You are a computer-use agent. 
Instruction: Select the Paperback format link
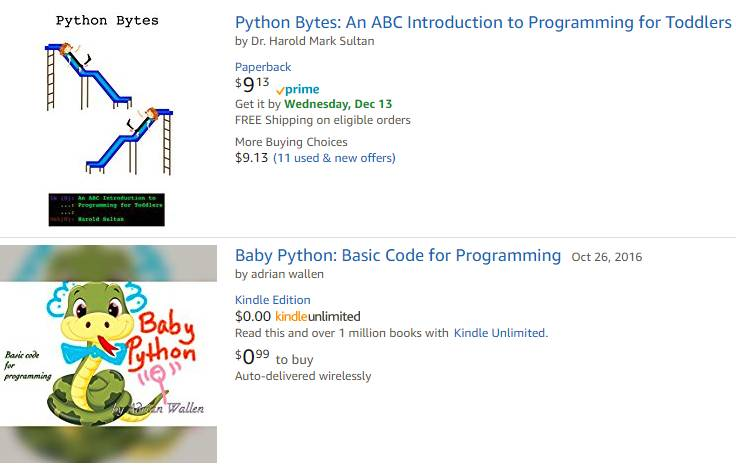[x=263, y=67]
